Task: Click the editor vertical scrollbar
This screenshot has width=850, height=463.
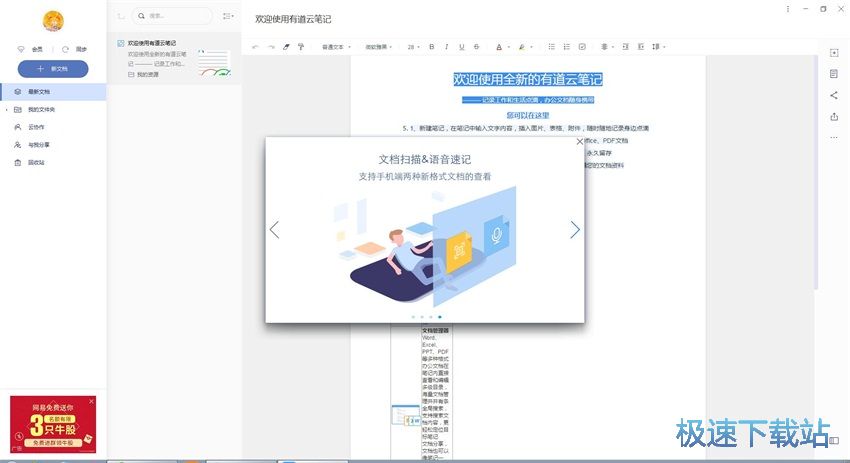Action: point(815,173)
